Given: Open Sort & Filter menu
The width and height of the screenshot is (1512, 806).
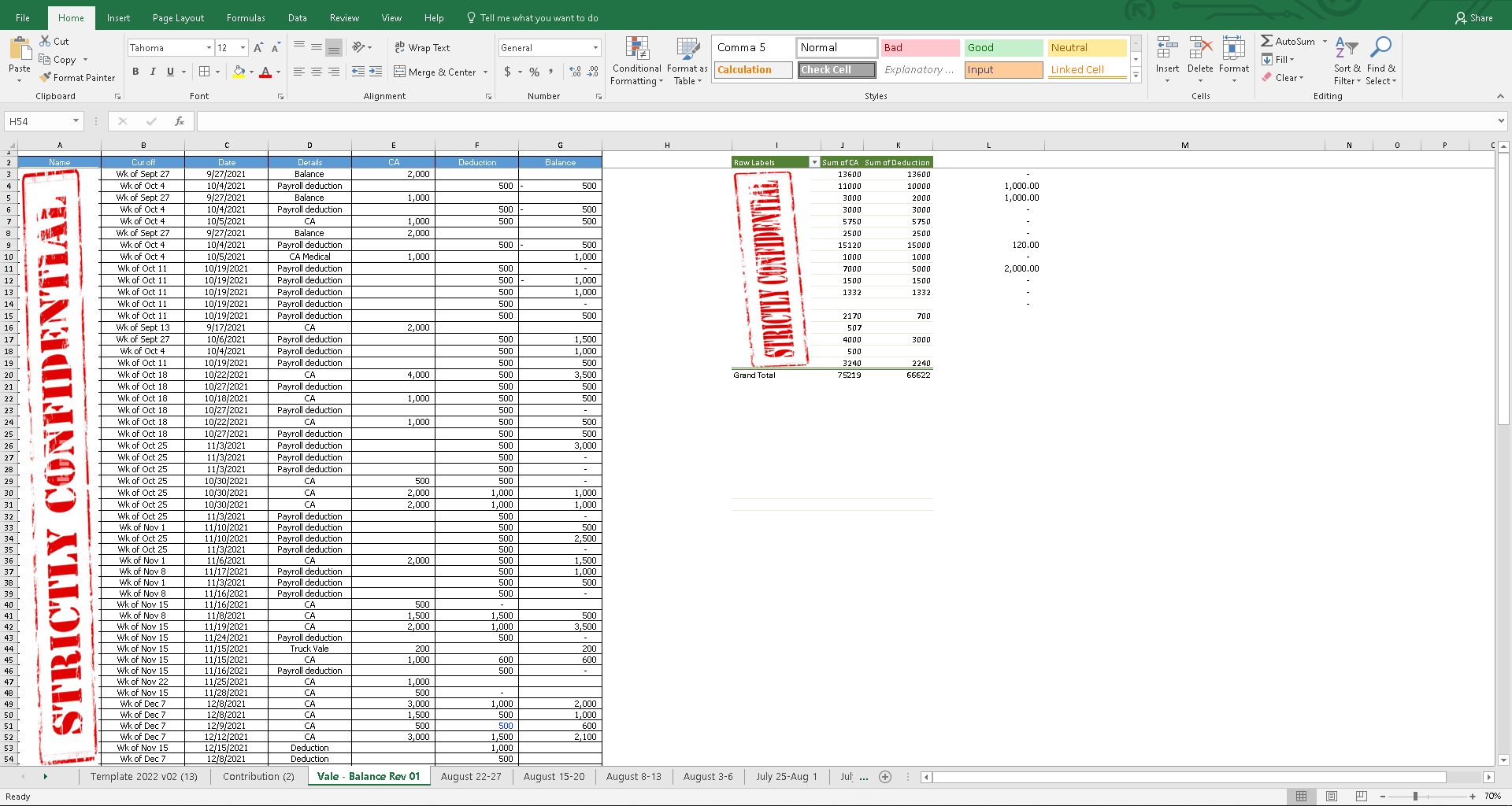Looking at the screenshot, I should [x=1347, y=61].
